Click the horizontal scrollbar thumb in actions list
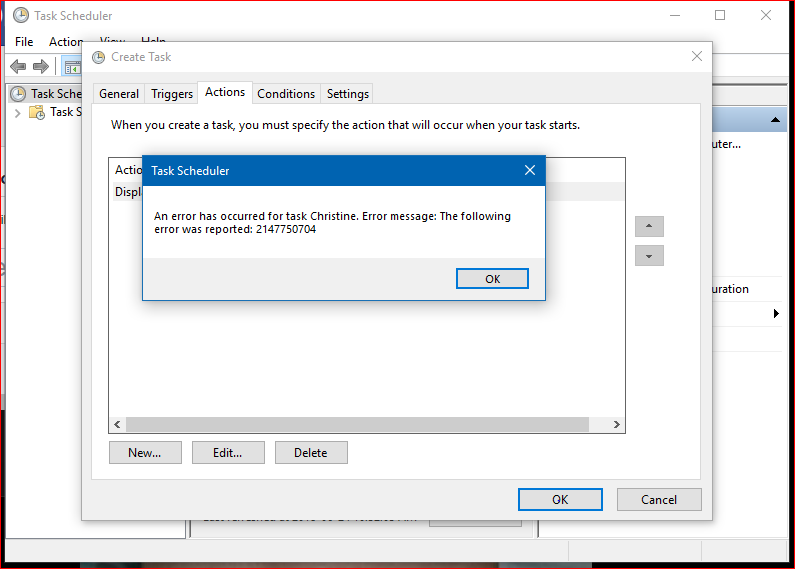This screenshot has width=795, height=569. point(357,424)
